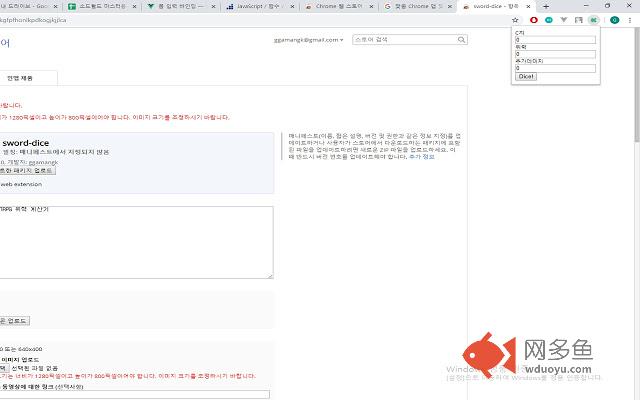Open the red O extension icon
The width and height of the screenshot is (640, 400).
533,20
